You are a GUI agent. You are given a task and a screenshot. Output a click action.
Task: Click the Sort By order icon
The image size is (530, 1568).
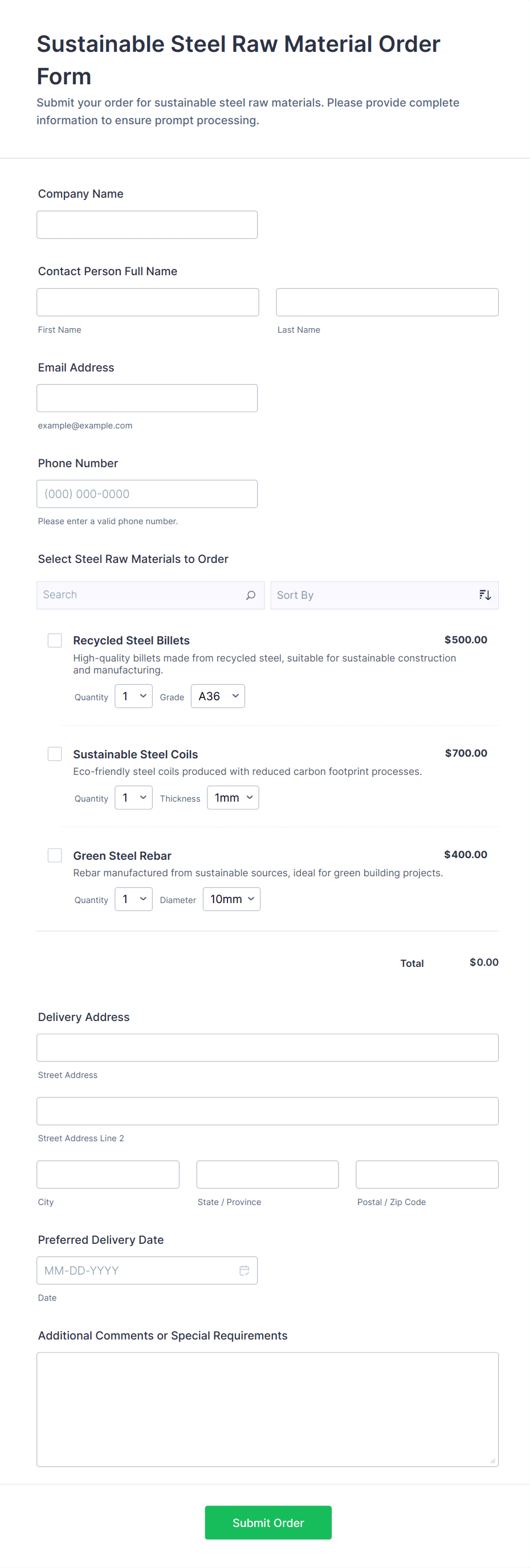[484, 595]
